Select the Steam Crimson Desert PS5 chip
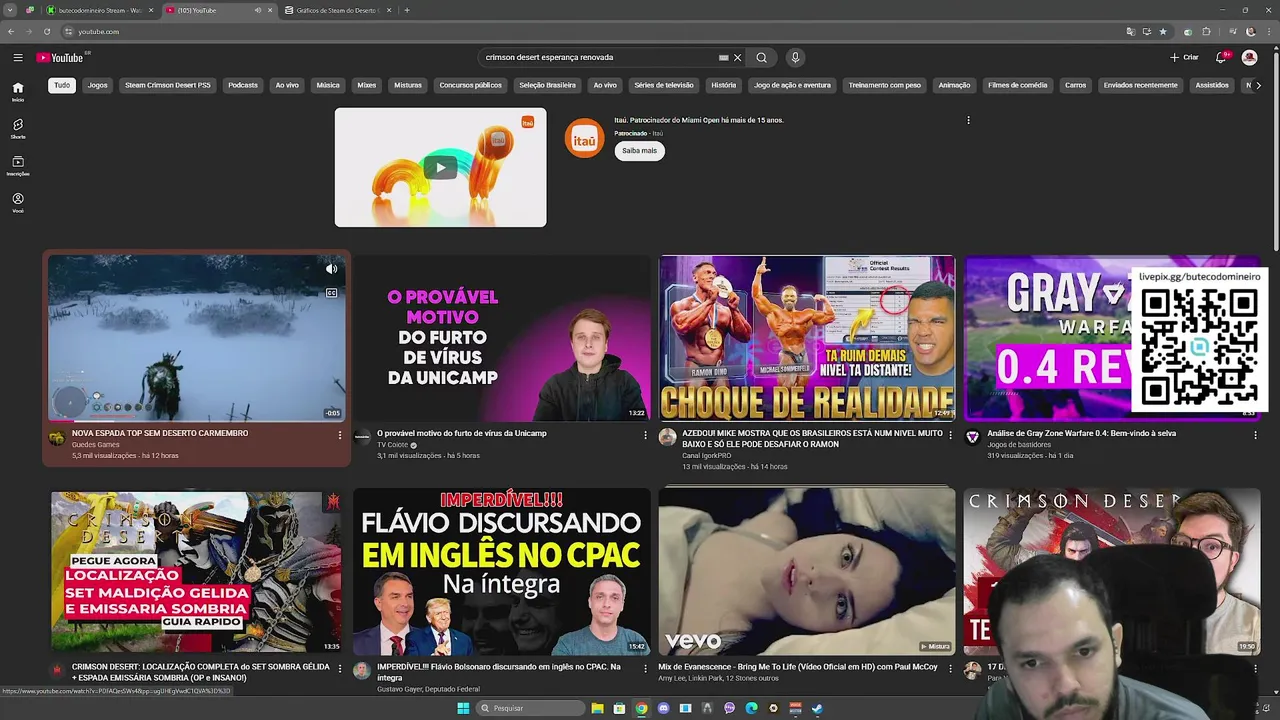Image resolution: width=1280 pixels, height=720 pixels. (168, 85)
